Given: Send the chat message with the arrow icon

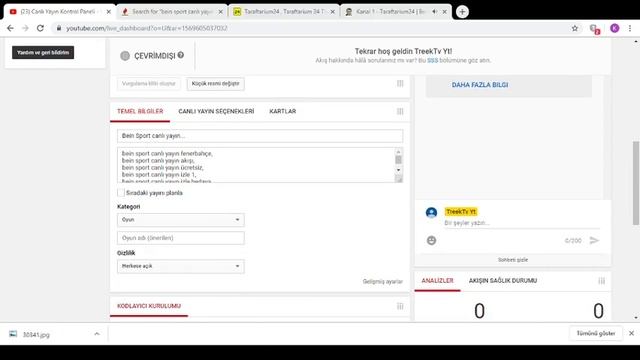Looking at the screenshot, I should click(x=594, y=240).
